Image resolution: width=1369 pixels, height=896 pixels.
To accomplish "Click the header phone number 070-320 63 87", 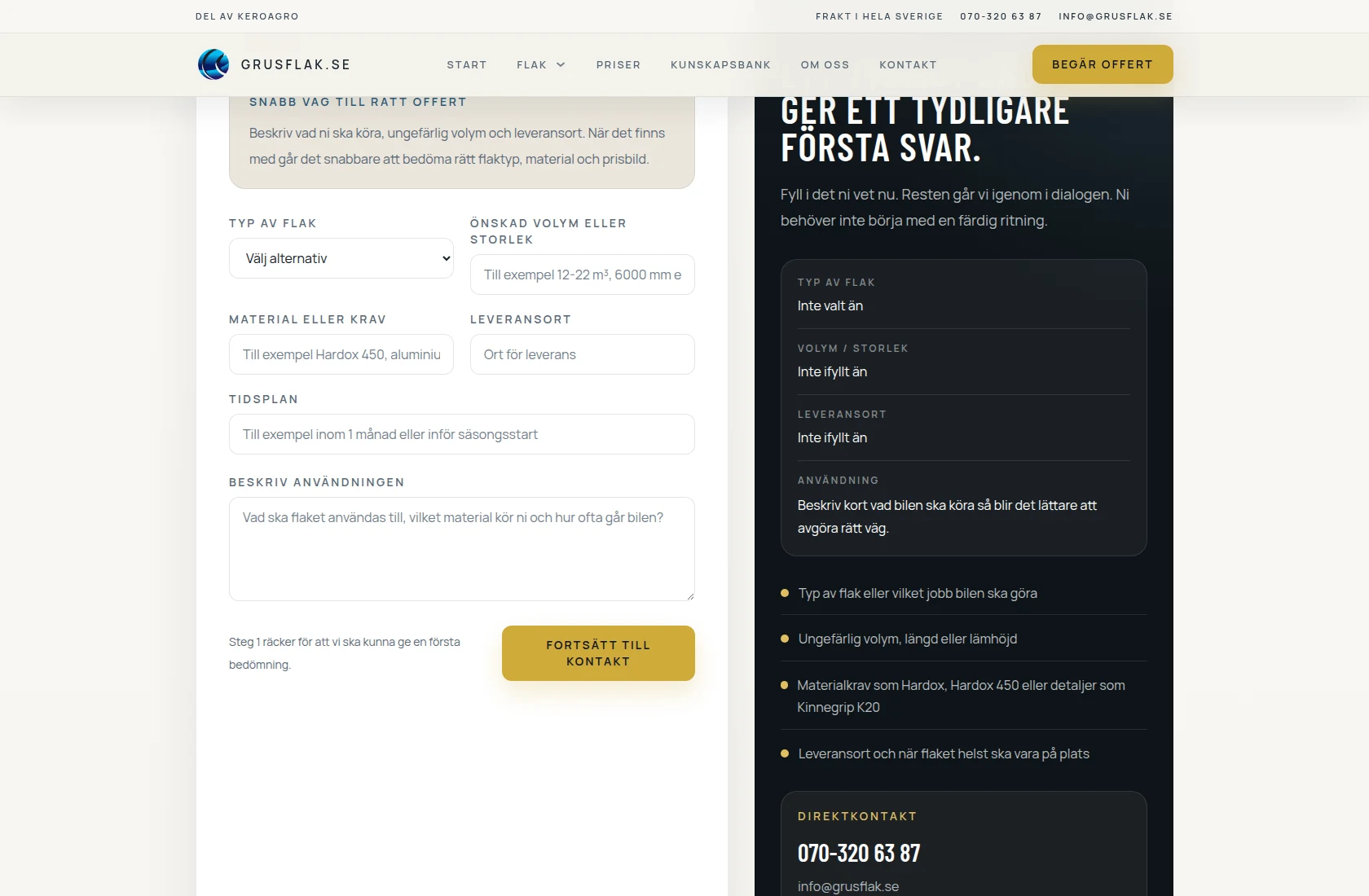I will 1000,16.
